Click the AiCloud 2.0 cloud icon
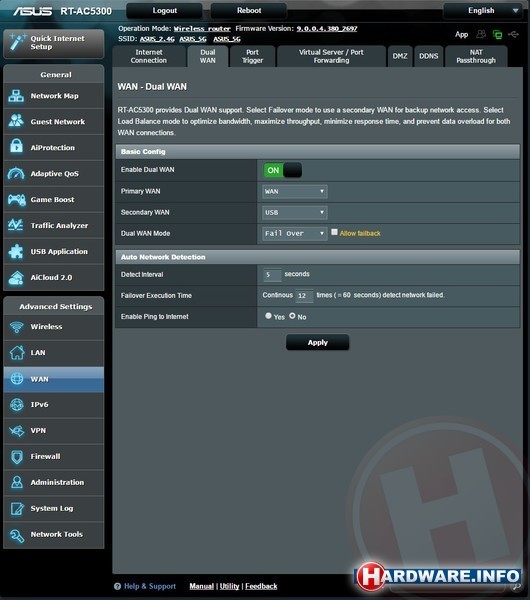The width and height of the screenshot is (530, 600). tap(16, 277)
